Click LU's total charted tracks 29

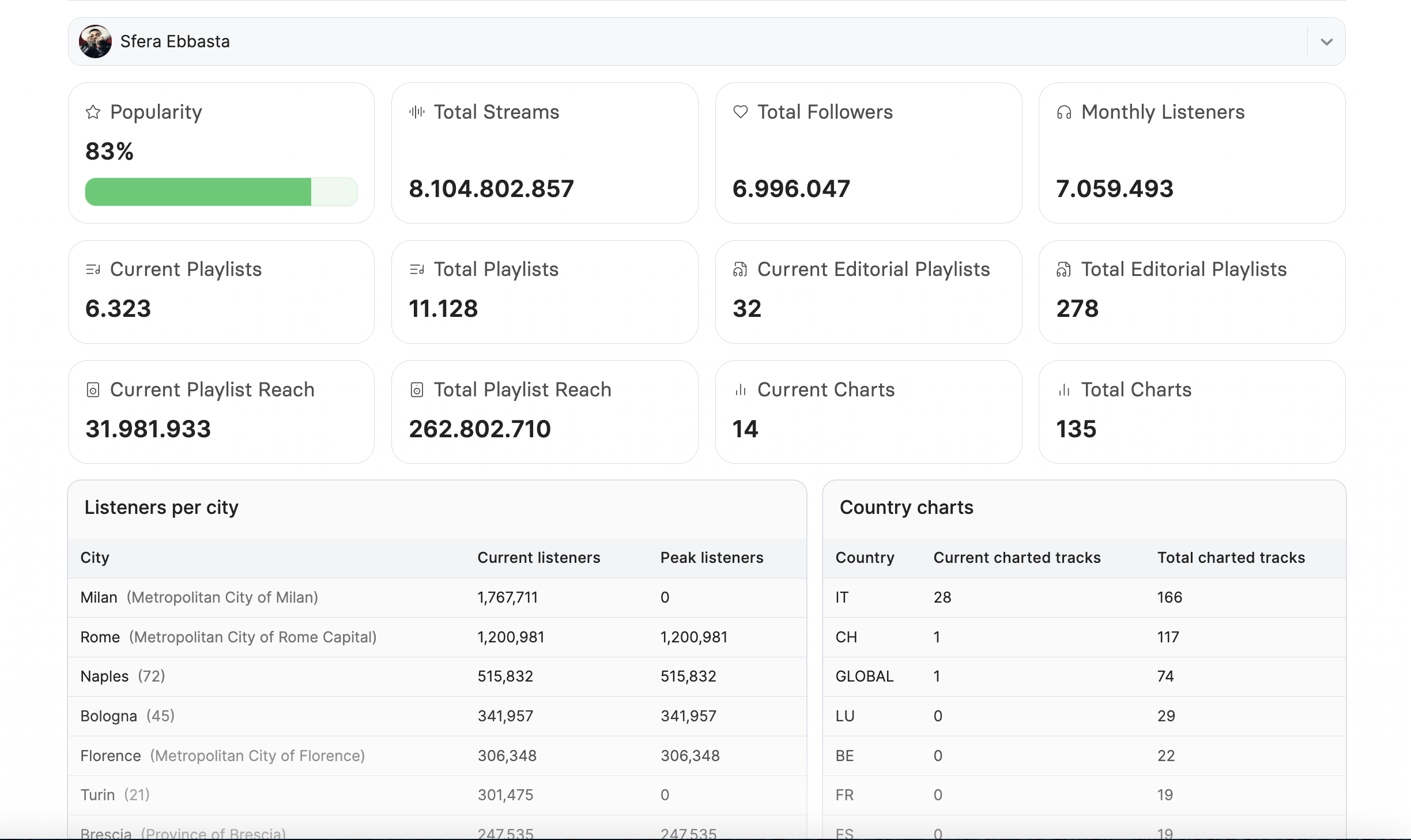(1166, 716)
